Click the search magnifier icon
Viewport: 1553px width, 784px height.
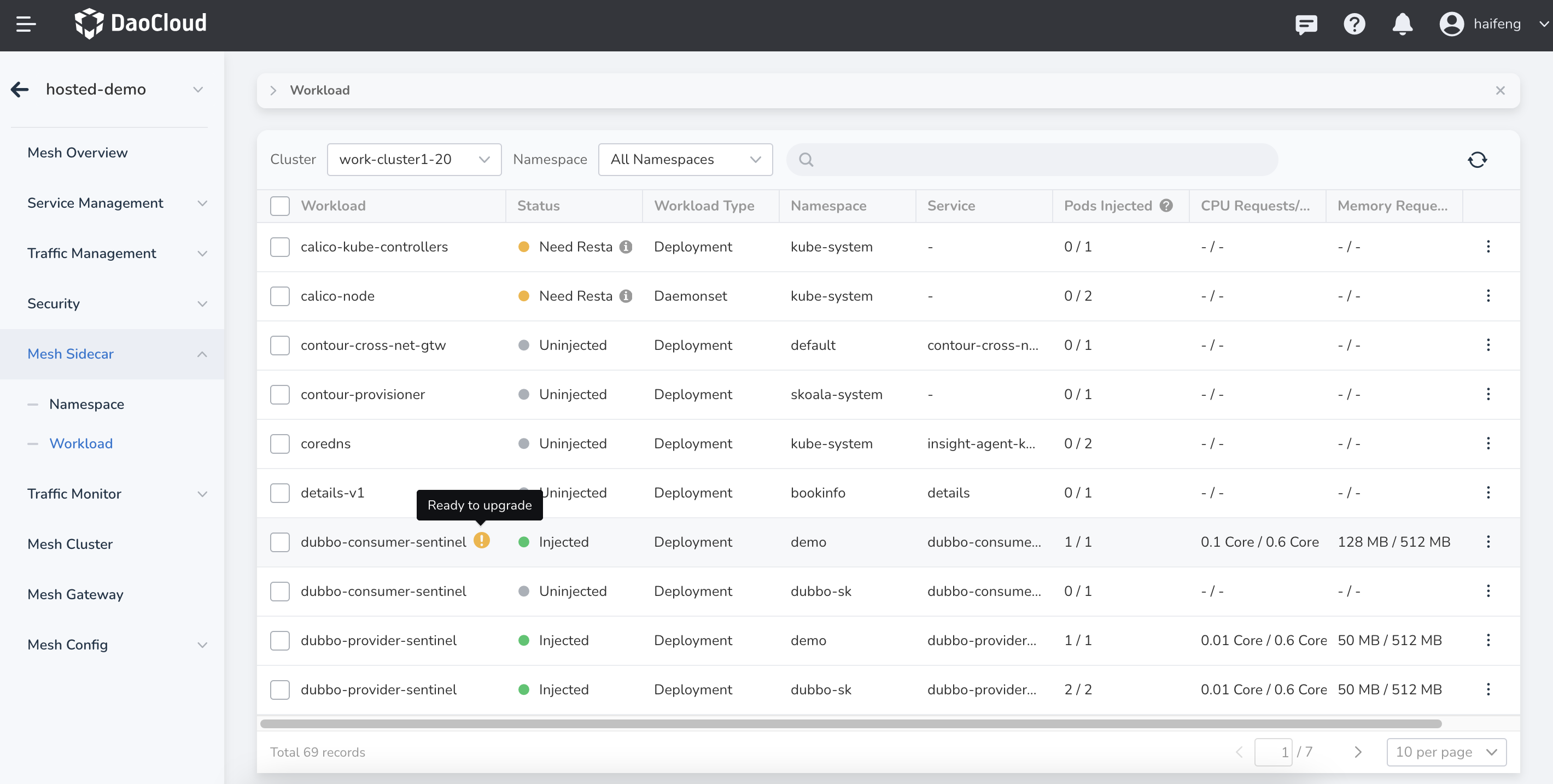[806, 160]
